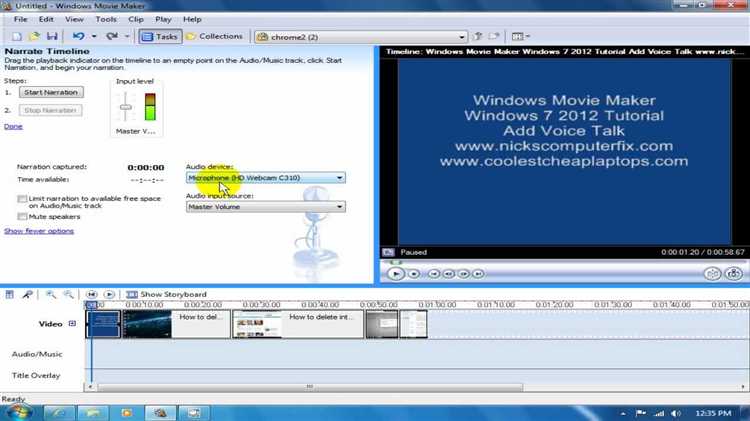Click the Stop Narration button
Image resolution: width=750 pixels, height=421 pixels.
[x=50, y=110]
